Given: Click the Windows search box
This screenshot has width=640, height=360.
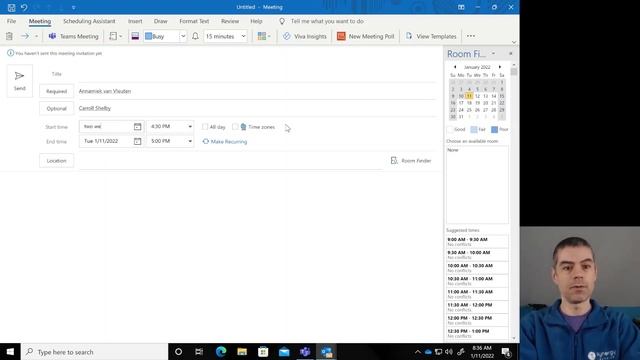Looking at the screenshot, I should coord(94,352).
